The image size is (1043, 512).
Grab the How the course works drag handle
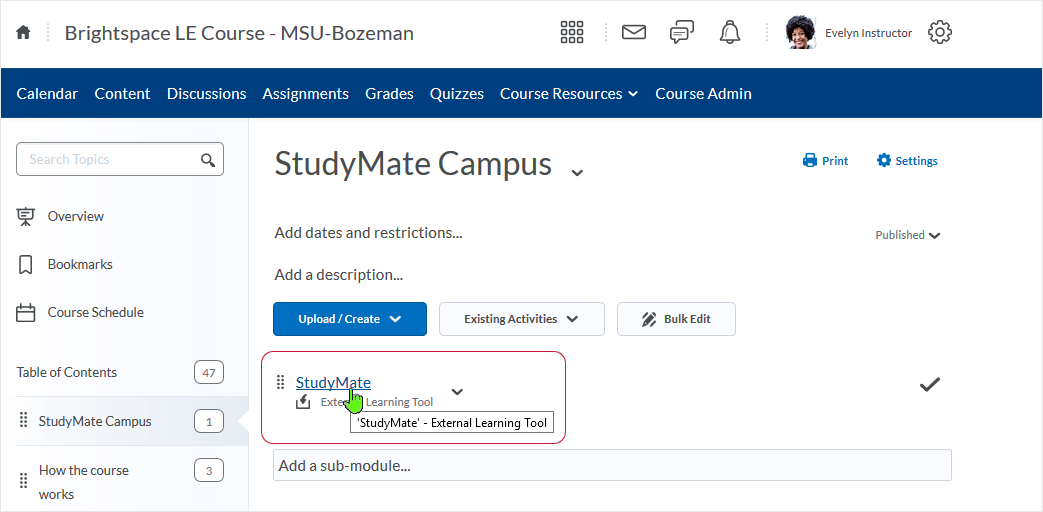pos(23,480)
